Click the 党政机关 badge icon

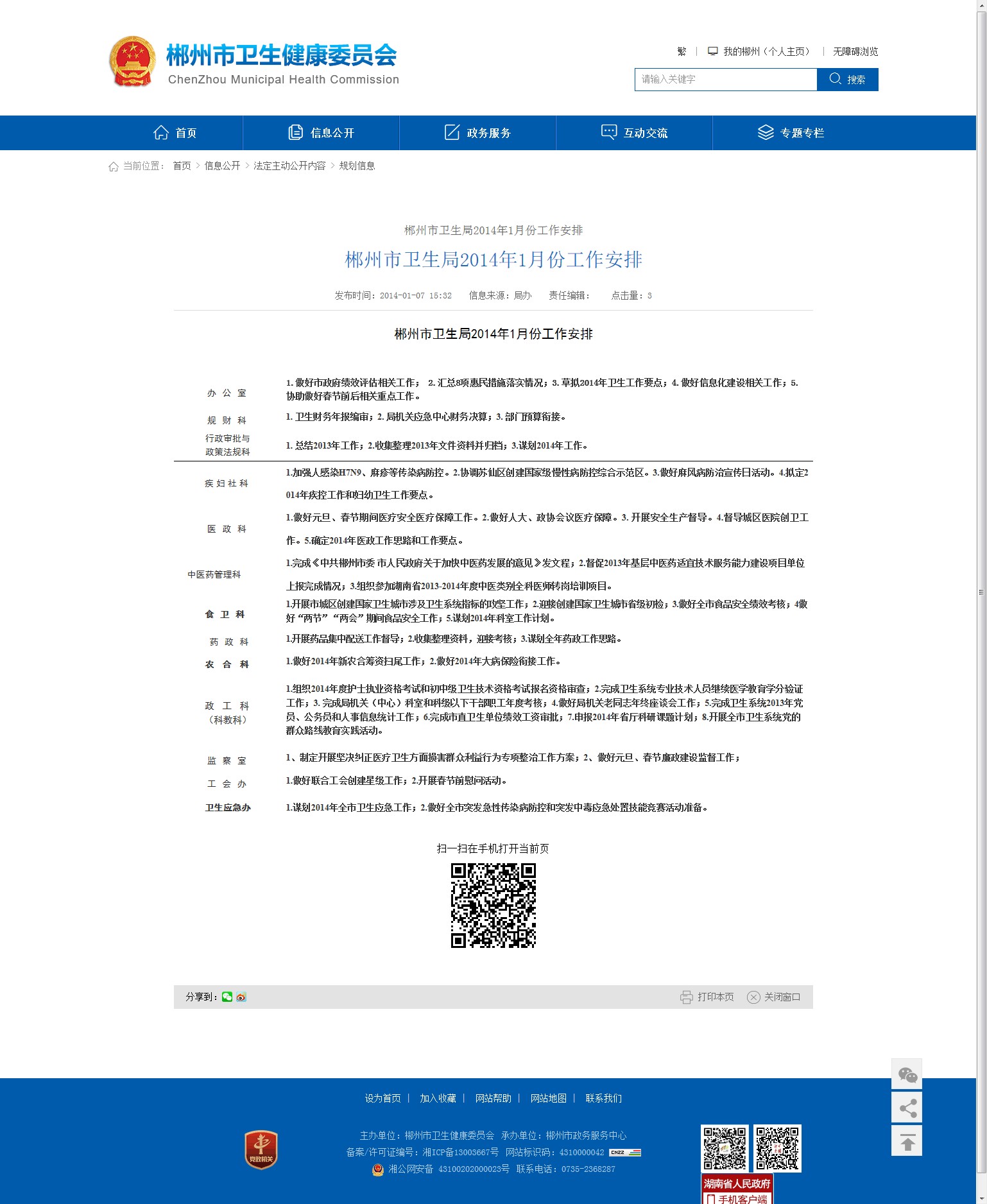click(261, 1149)
